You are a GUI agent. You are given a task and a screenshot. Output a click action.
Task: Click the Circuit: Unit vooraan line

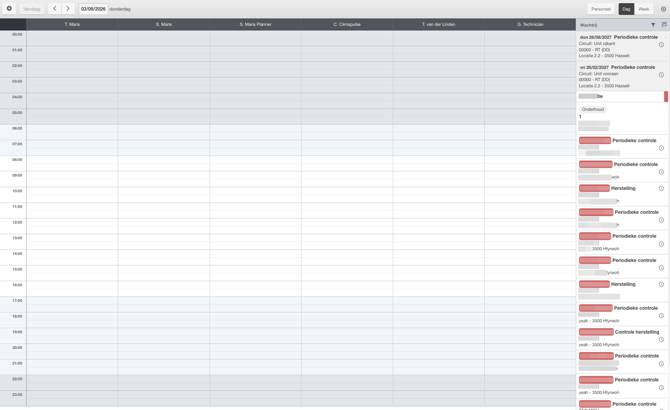click(599, 73)
